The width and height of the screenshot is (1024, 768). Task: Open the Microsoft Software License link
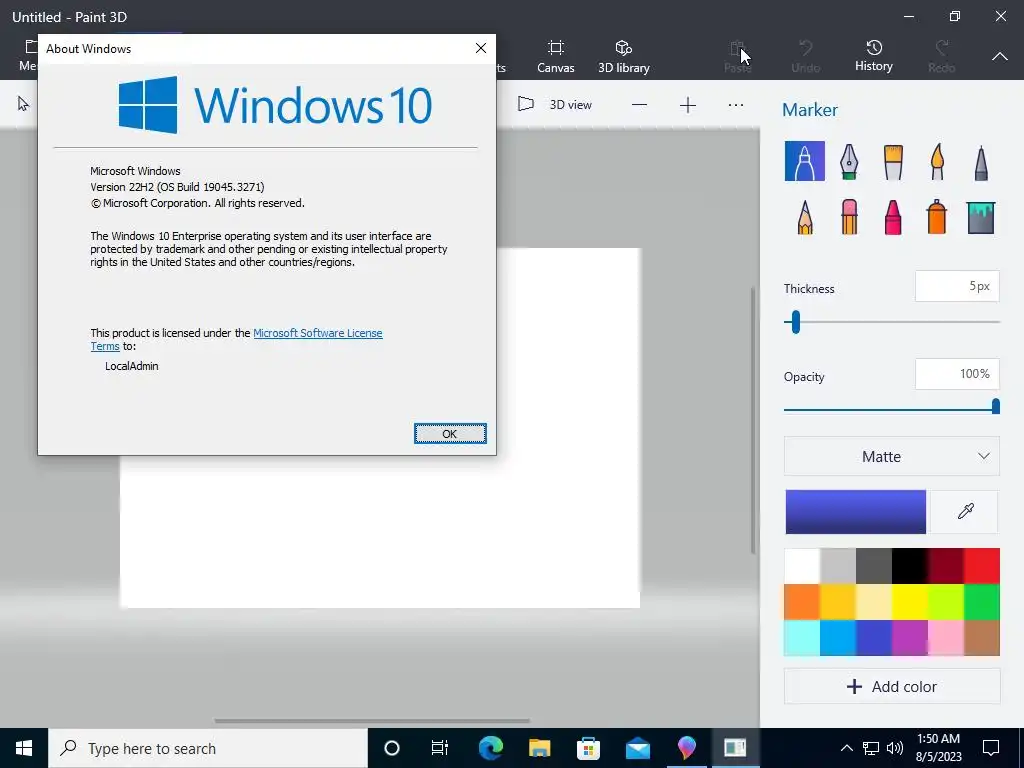point(317,333)
